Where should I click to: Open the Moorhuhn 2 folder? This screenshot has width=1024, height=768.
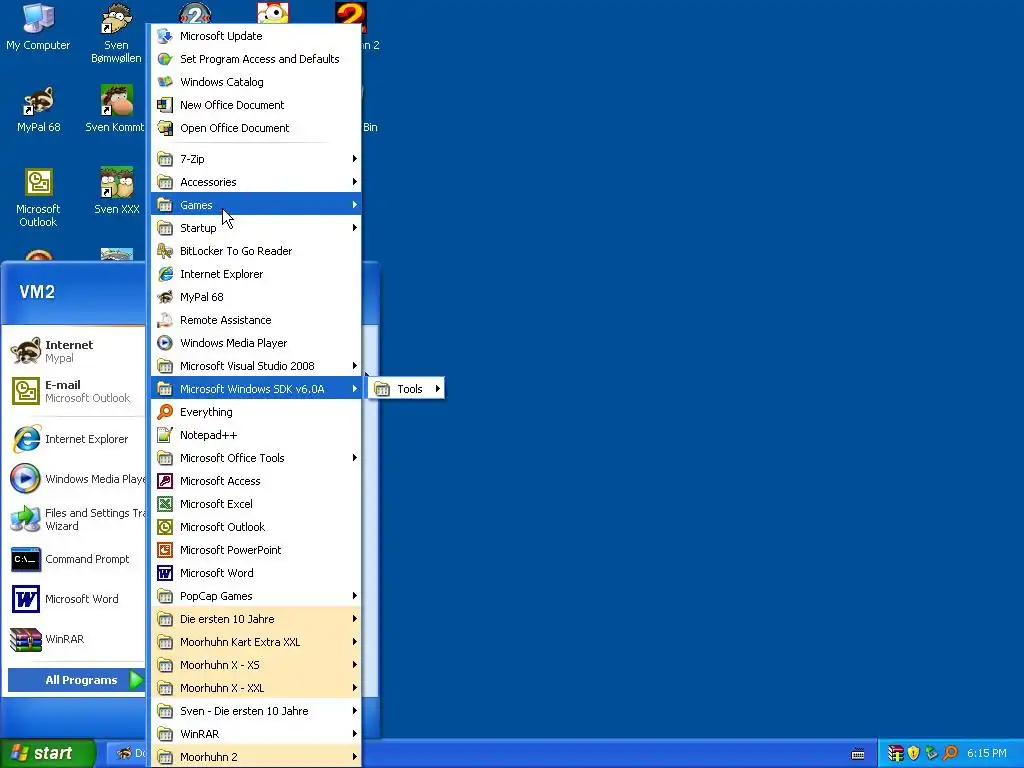click(256, 757)
